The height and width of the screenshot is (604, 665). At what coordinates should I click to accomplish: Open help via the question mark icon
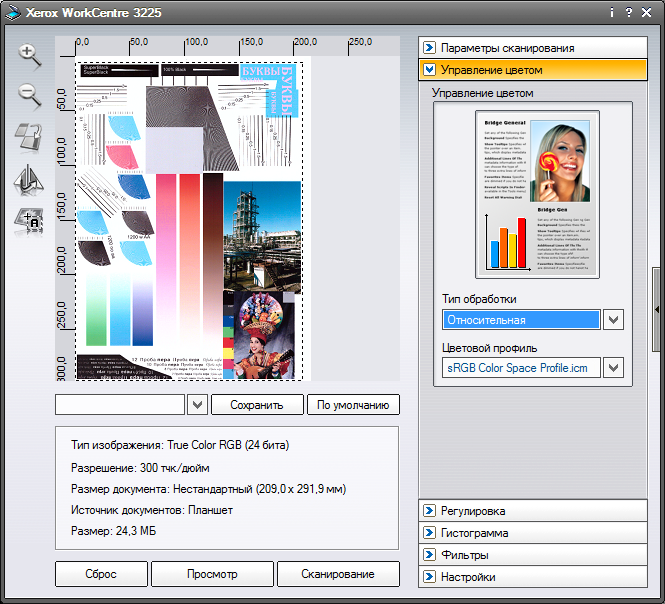[628, 12]
